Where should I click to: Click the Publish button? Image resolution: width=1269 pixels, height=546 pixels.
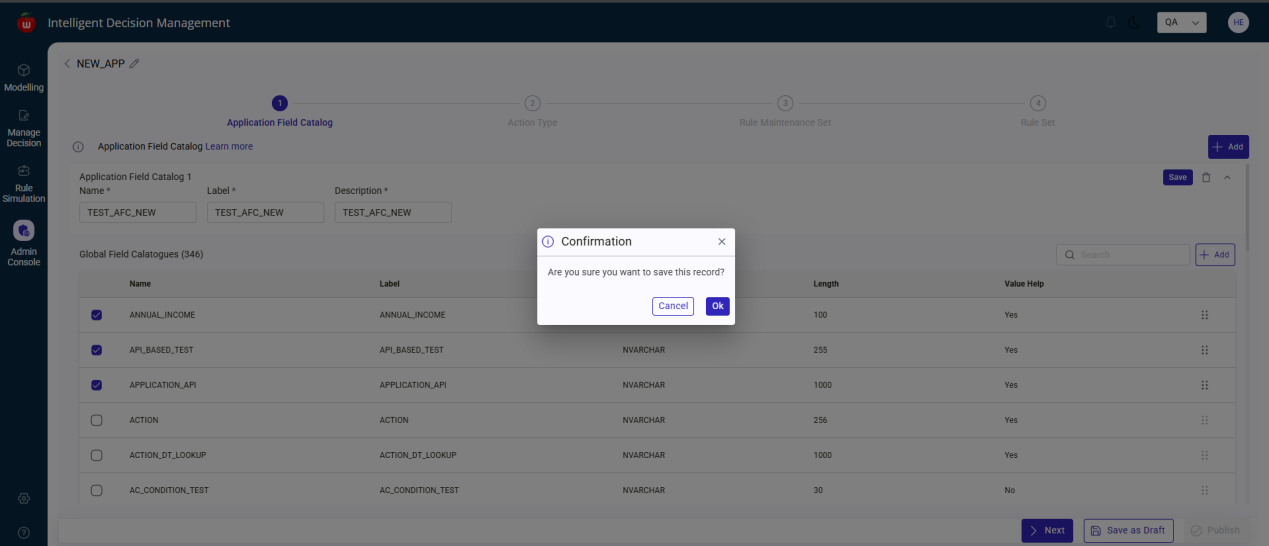[1215, 530]
